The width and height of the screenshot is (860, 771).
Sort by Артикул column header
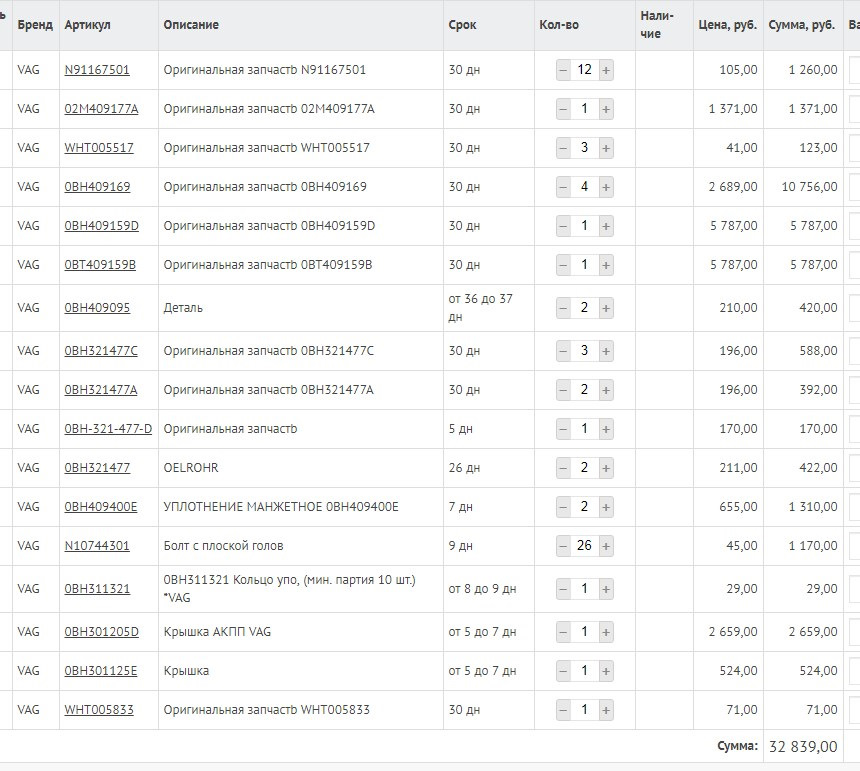point(88,25)
